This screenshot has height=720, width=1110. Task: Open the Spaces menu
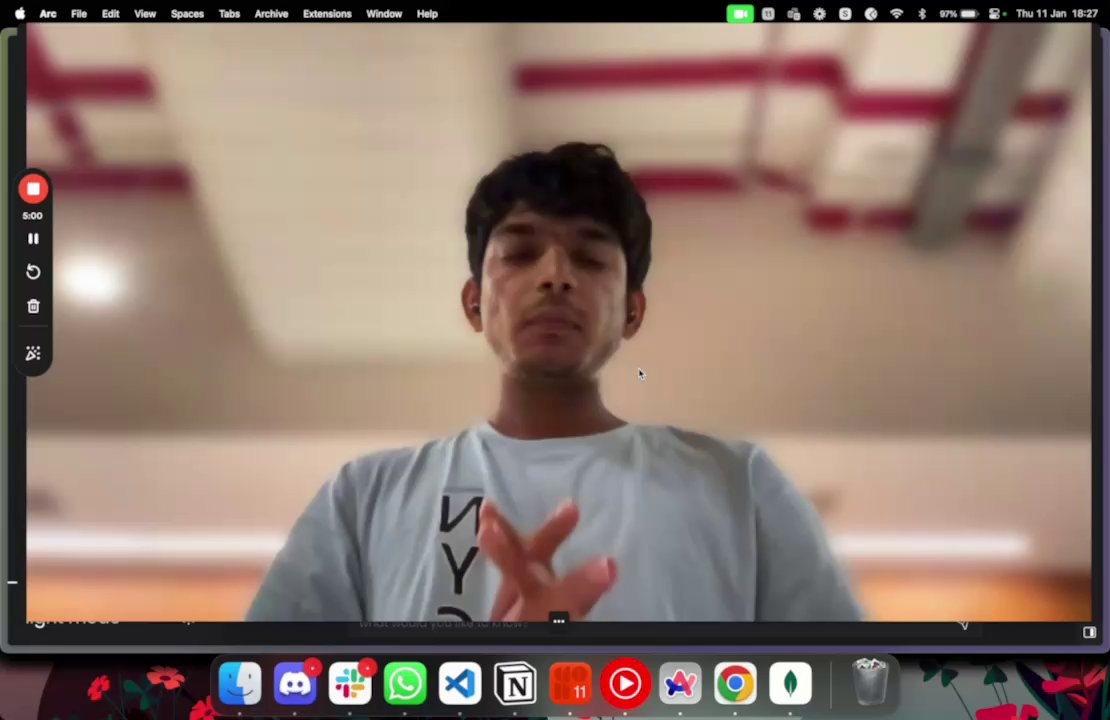[187, 14]
